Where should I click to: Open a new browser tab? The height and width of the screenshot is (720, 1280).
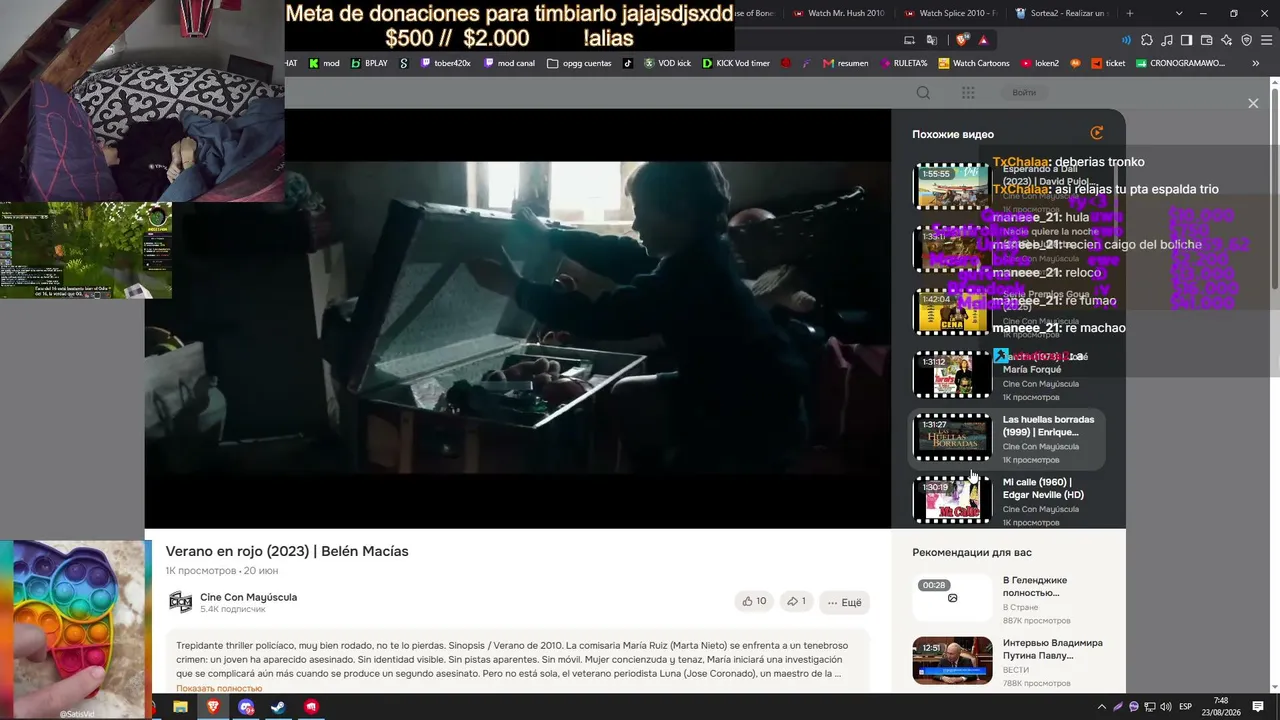pos(1130,13)
